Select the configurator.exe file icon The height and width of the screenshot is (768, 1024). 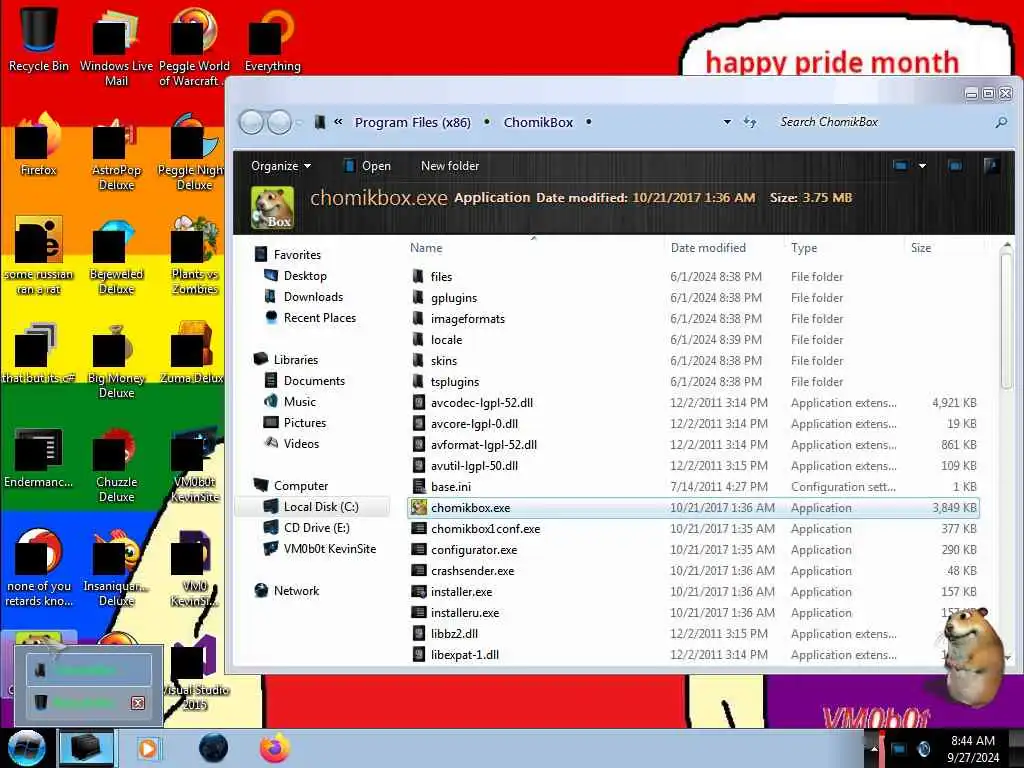tap(419, 549)
